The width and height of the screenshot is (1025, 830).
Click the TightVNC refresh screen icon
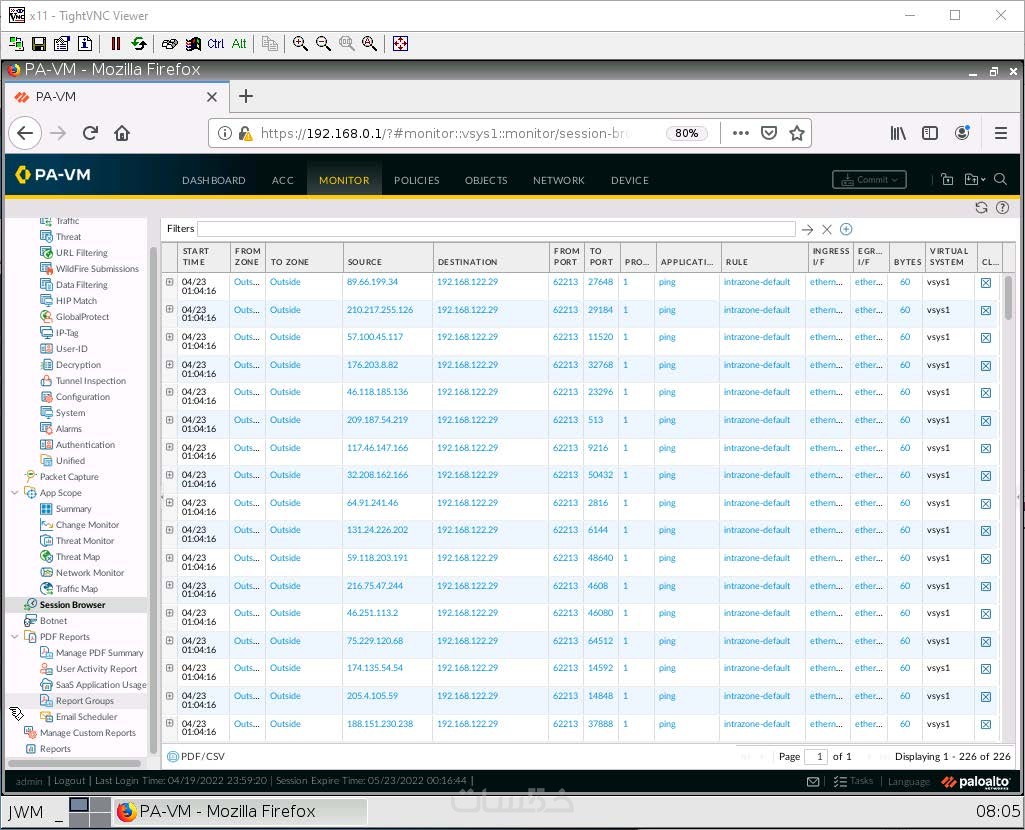(139, 44)
